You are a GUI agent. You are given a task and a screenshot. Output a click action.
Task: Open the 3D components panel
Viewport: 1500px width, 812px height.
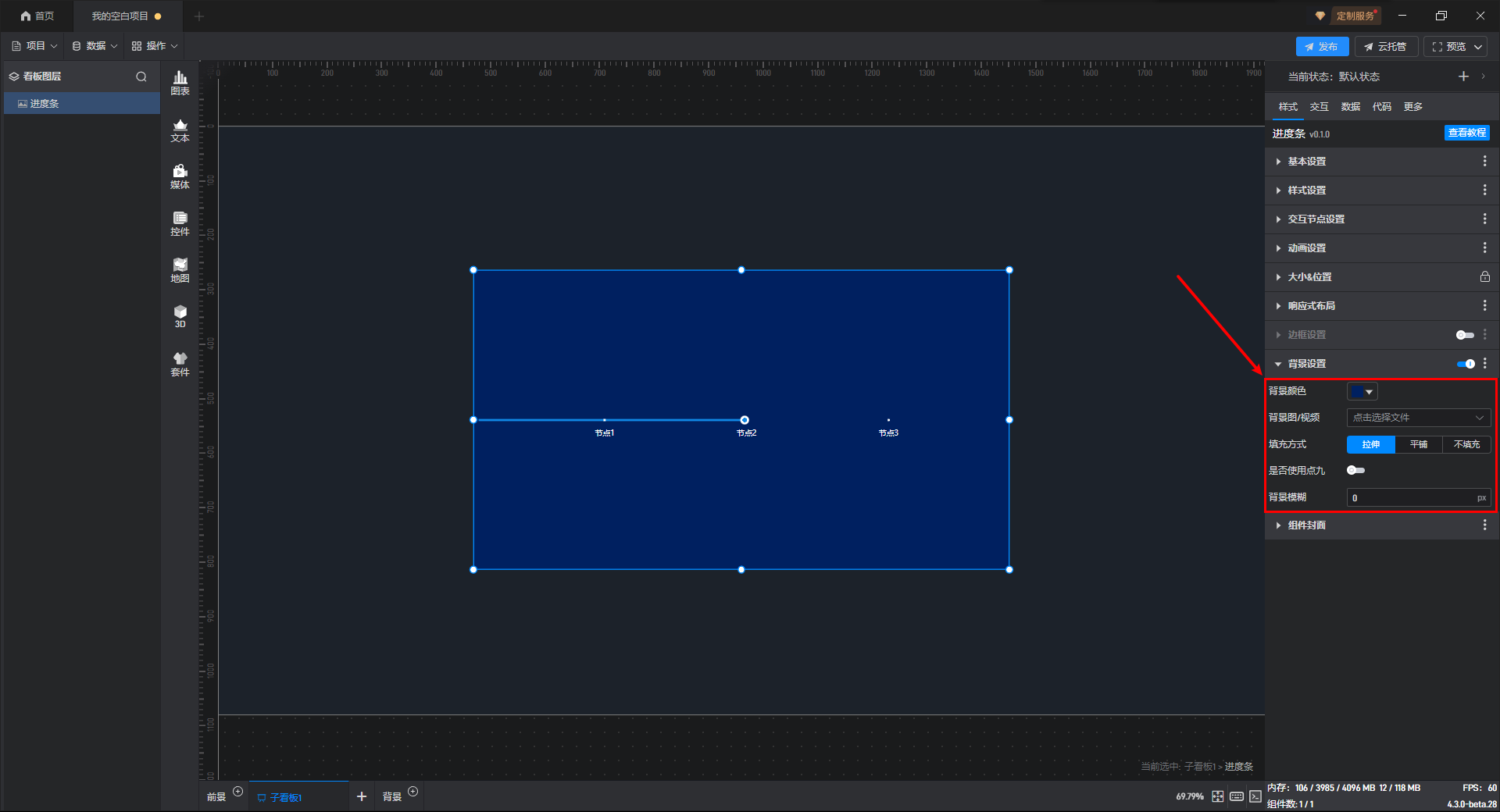tap(180, 316)
